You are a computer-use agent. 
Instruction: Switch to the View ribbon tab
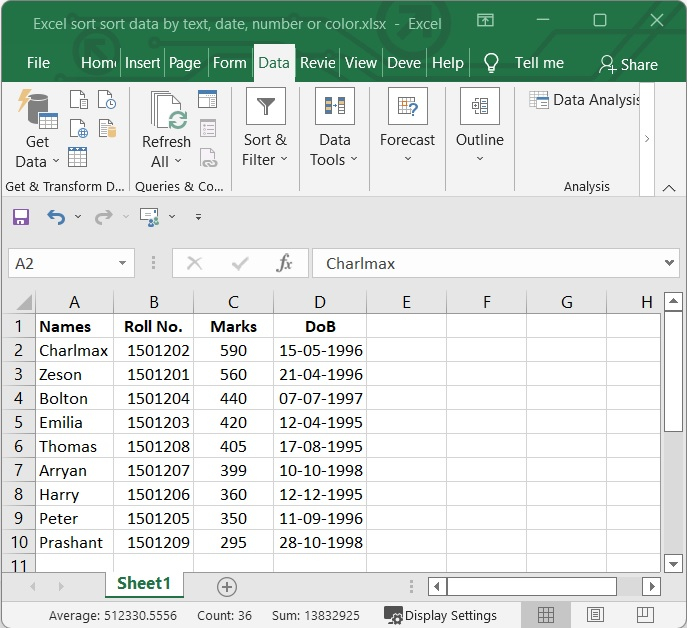click(x=360, y=63)
